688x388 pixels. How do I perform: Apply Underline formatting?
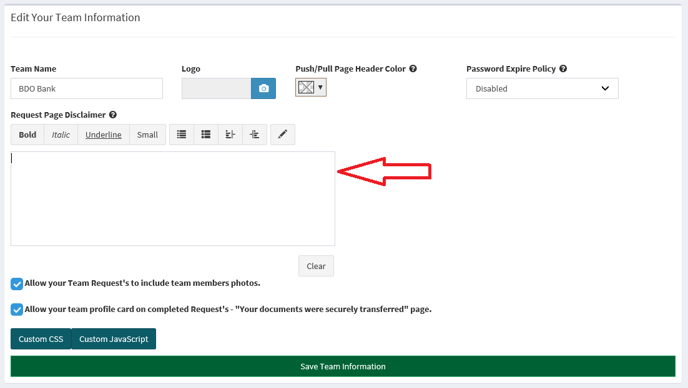coord(103,134)
